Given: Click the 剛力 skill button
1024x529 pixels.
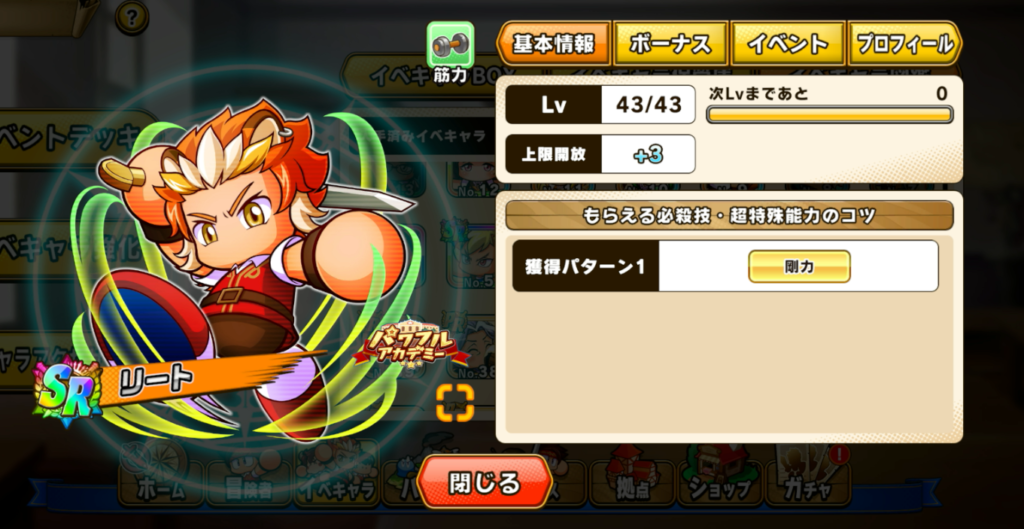Looking at the screenshot, I should point(799,266).
